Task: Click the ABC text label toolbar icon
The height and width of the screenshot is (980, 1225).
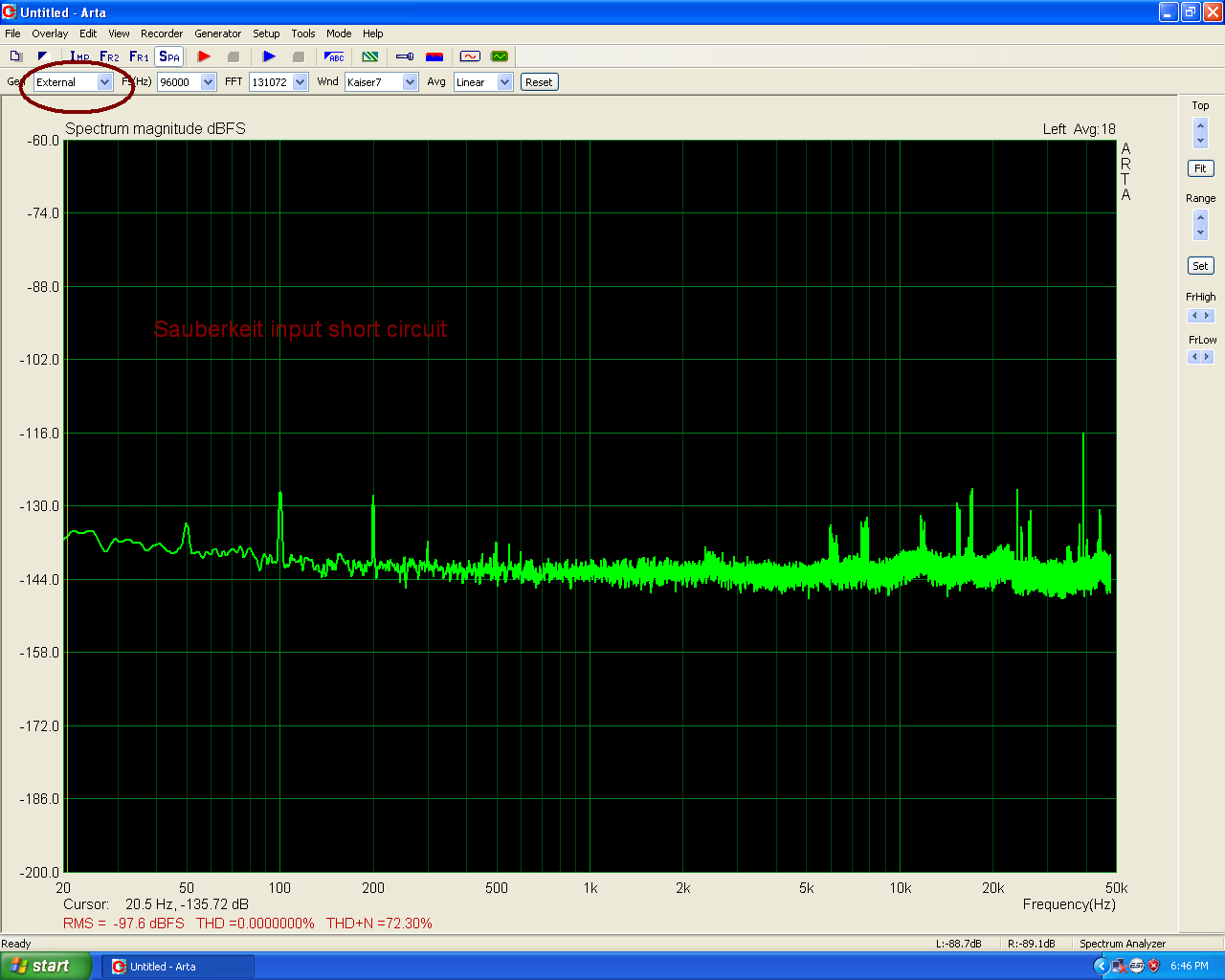Action: click(334, 56)
